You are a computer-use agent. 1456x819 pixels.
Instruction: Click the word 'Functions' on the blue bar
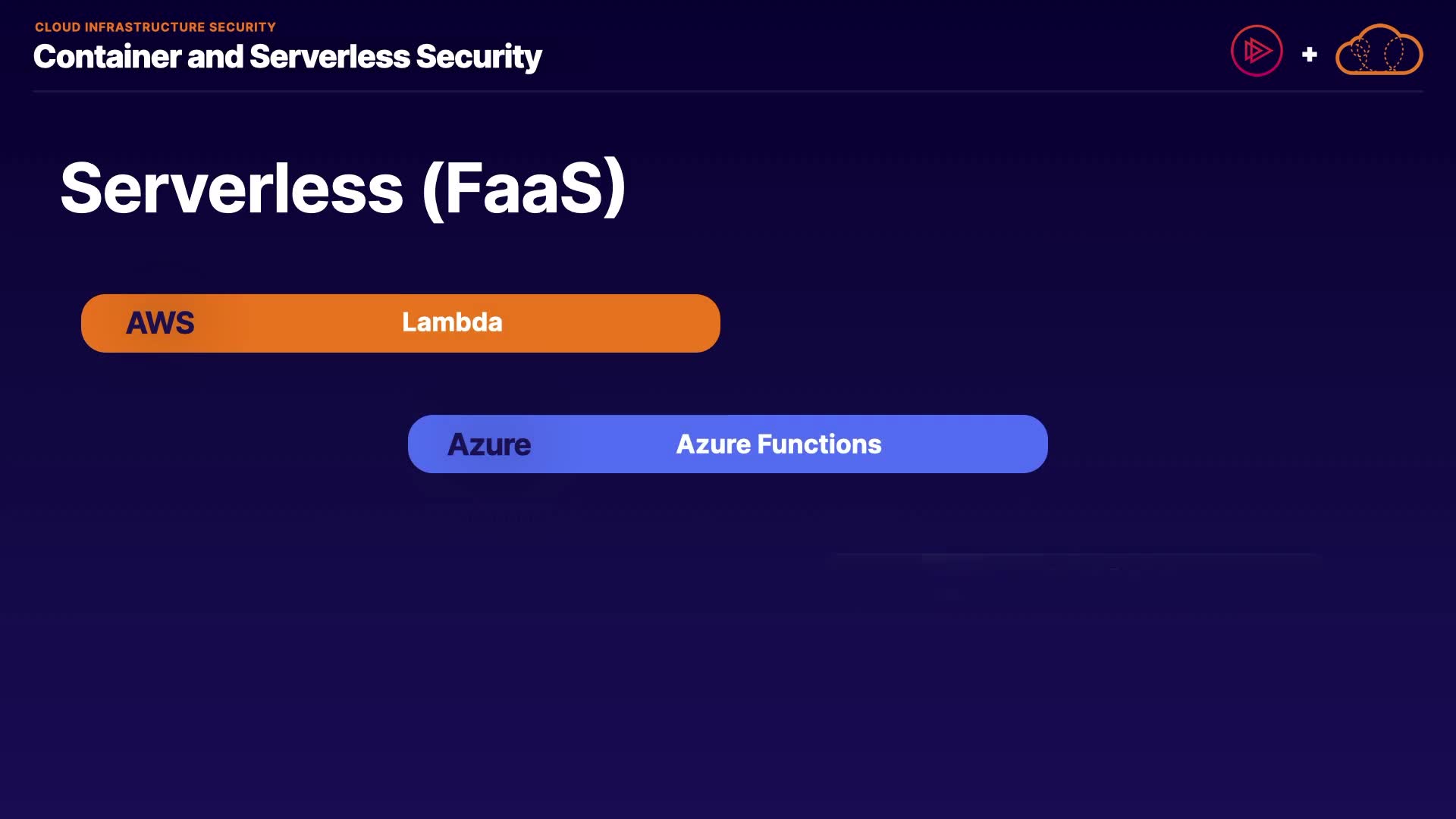click(819, 444)
